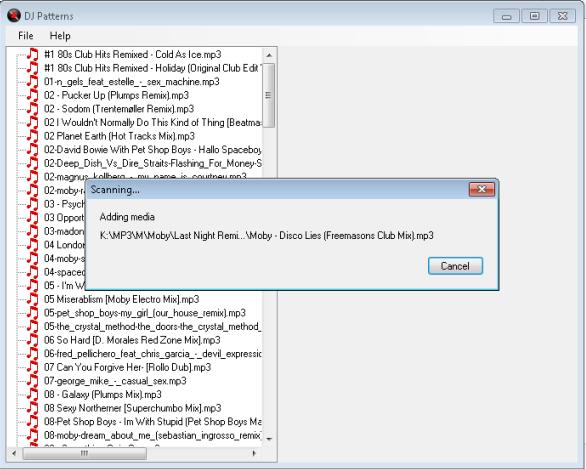
Task: Open the File menu
Action: pos(26,36)
